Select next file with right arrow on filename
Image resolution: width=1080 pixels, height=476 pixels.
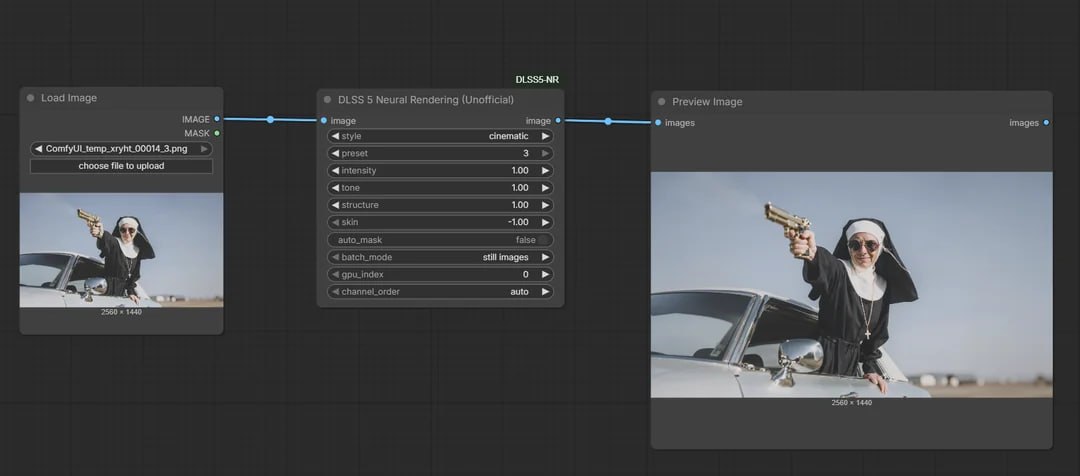[204, 149]
